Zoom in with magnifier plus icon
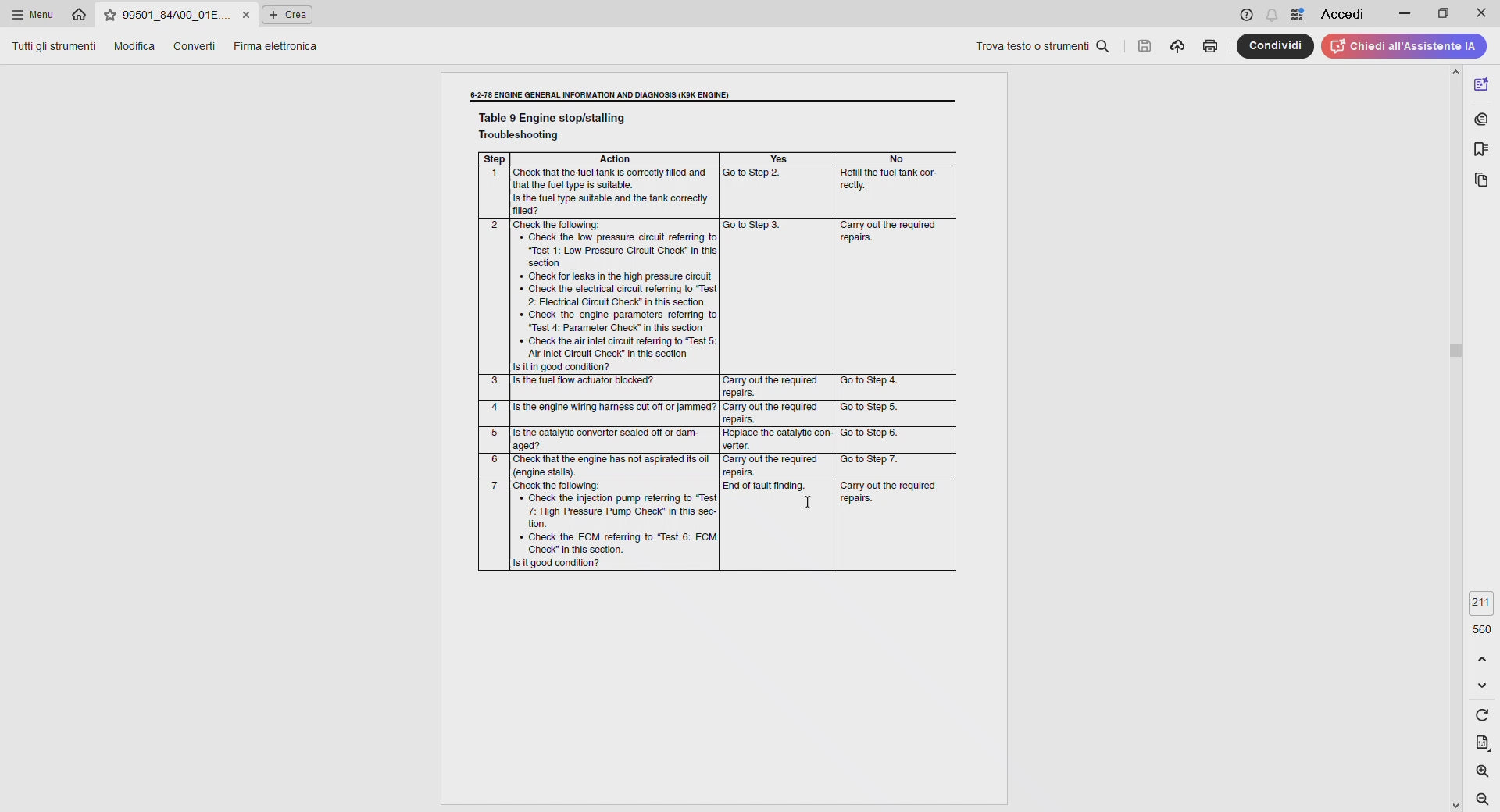 click(x=1482, y=771)
